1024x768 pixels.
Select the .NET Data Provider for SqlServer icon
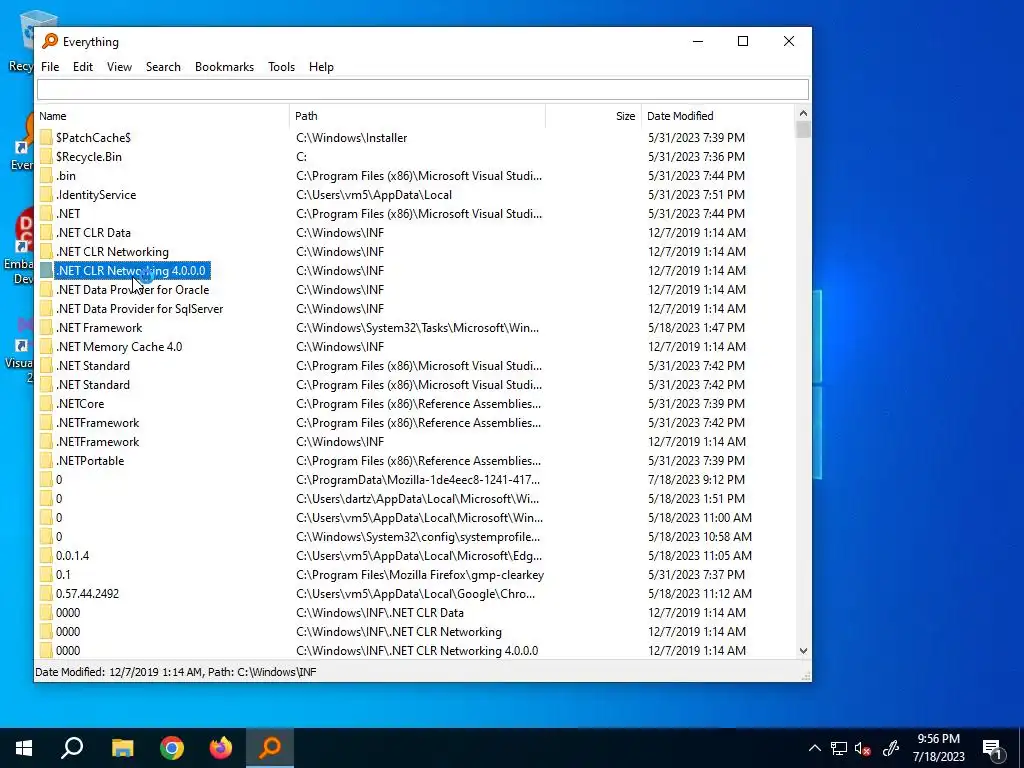point(46,308)
